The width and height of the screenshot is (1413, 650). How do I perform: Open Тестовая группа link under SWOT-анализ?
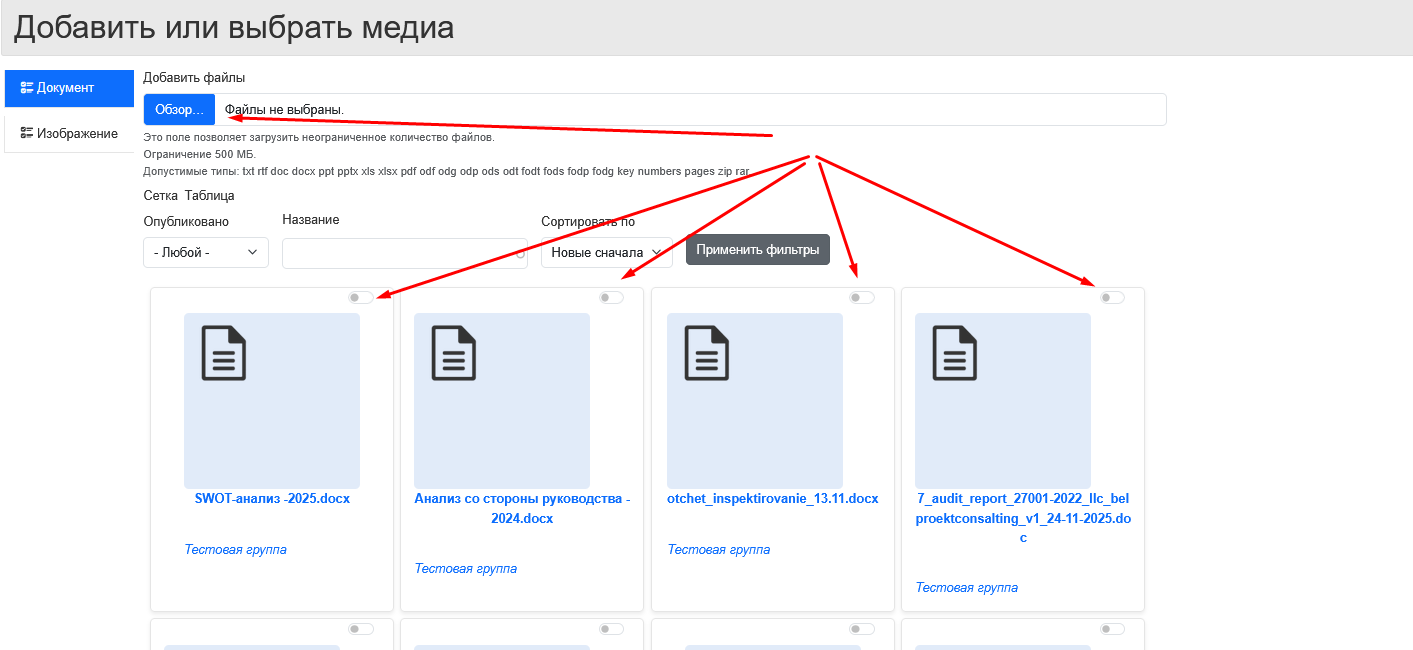(x=235, y=550)
